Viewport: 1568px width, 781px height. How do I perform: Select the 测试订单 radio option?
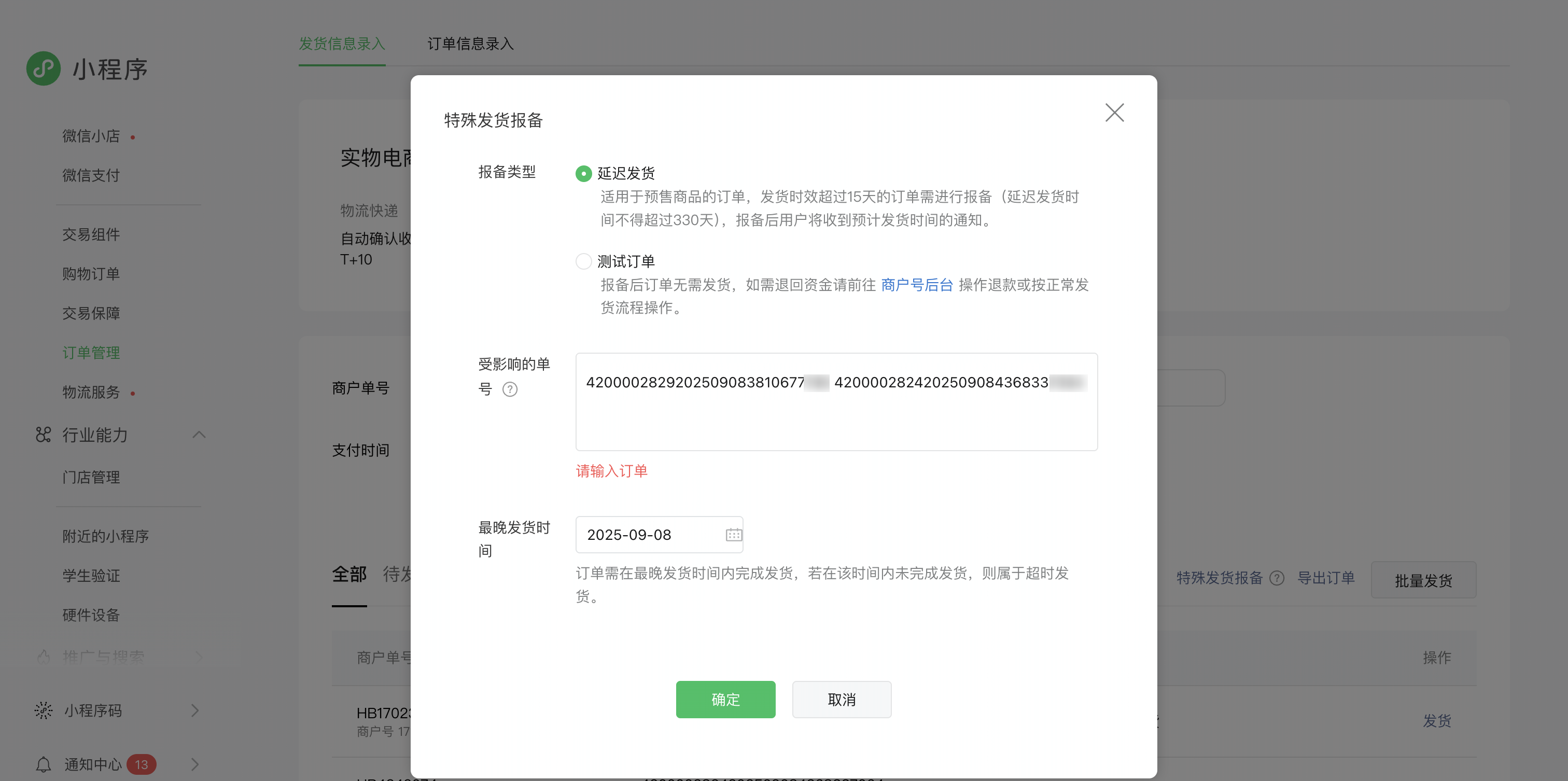click(x=583, y=262)
